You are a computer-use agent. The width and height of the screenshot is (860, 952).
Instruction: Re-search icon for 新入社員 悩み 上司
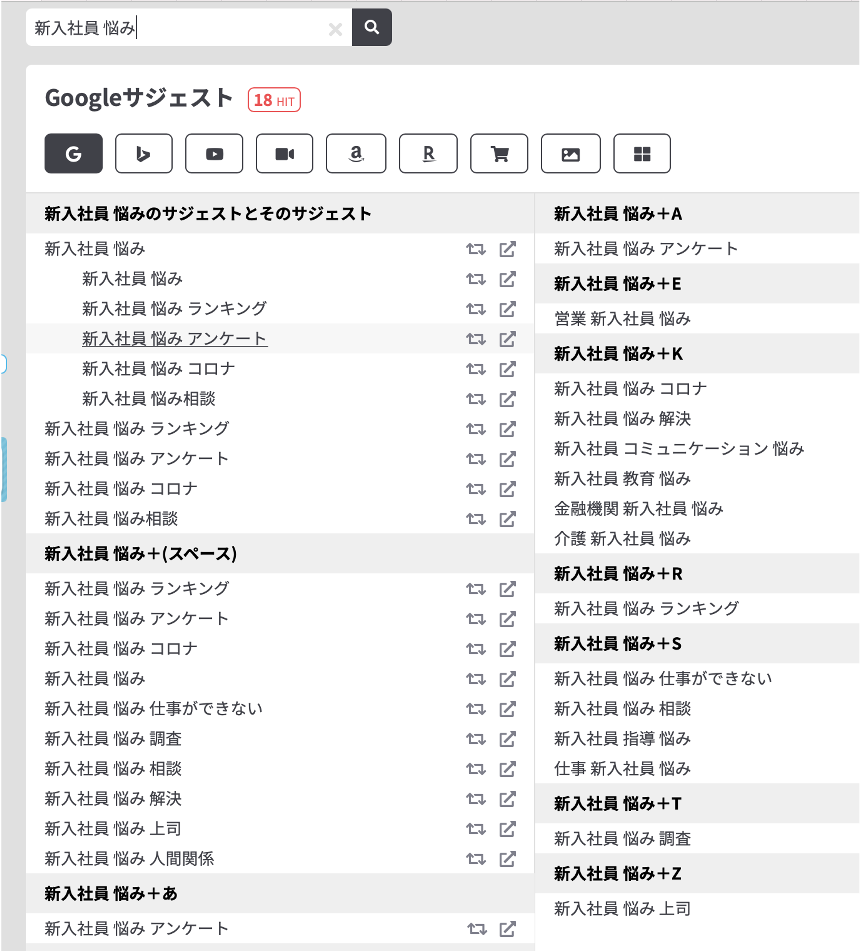(x=476, y=829)
